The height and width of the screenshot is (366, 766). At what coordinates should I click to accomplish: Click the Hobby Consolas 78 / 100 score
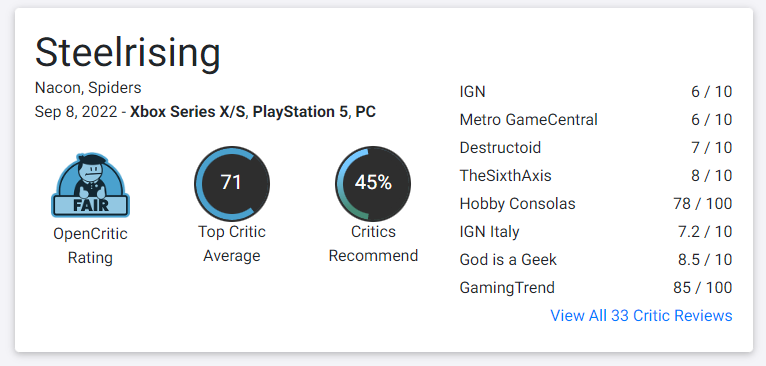click(702, 204)
